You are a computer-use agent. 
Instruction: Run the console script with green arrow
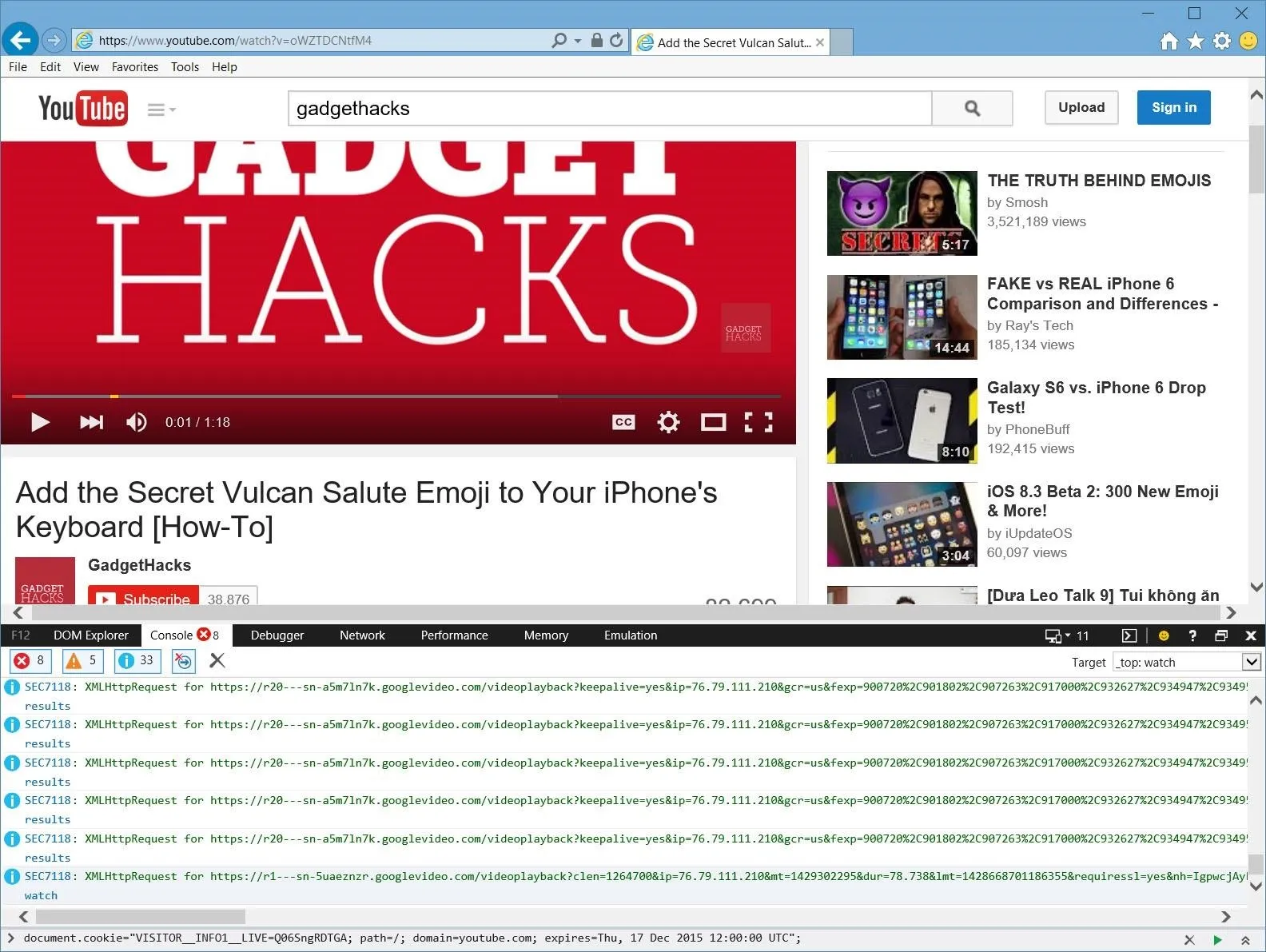point(1217,940)
